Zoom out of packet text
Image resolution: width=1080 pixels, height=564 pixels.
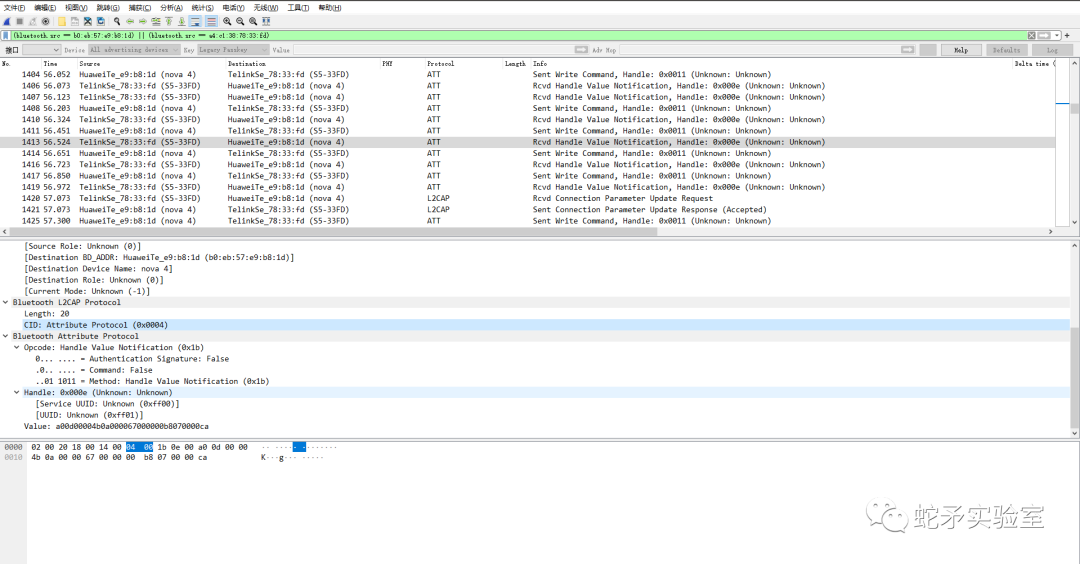(240, 21)
